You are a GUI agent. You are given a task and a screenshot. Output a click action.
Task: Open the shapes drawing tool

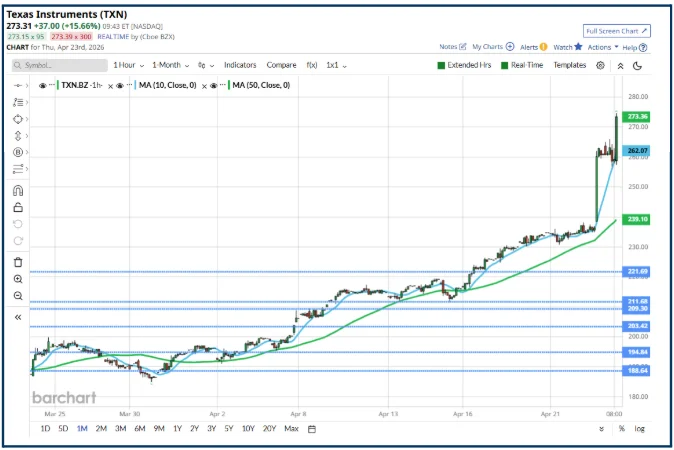pyautogui.click(x=18, y=119)
